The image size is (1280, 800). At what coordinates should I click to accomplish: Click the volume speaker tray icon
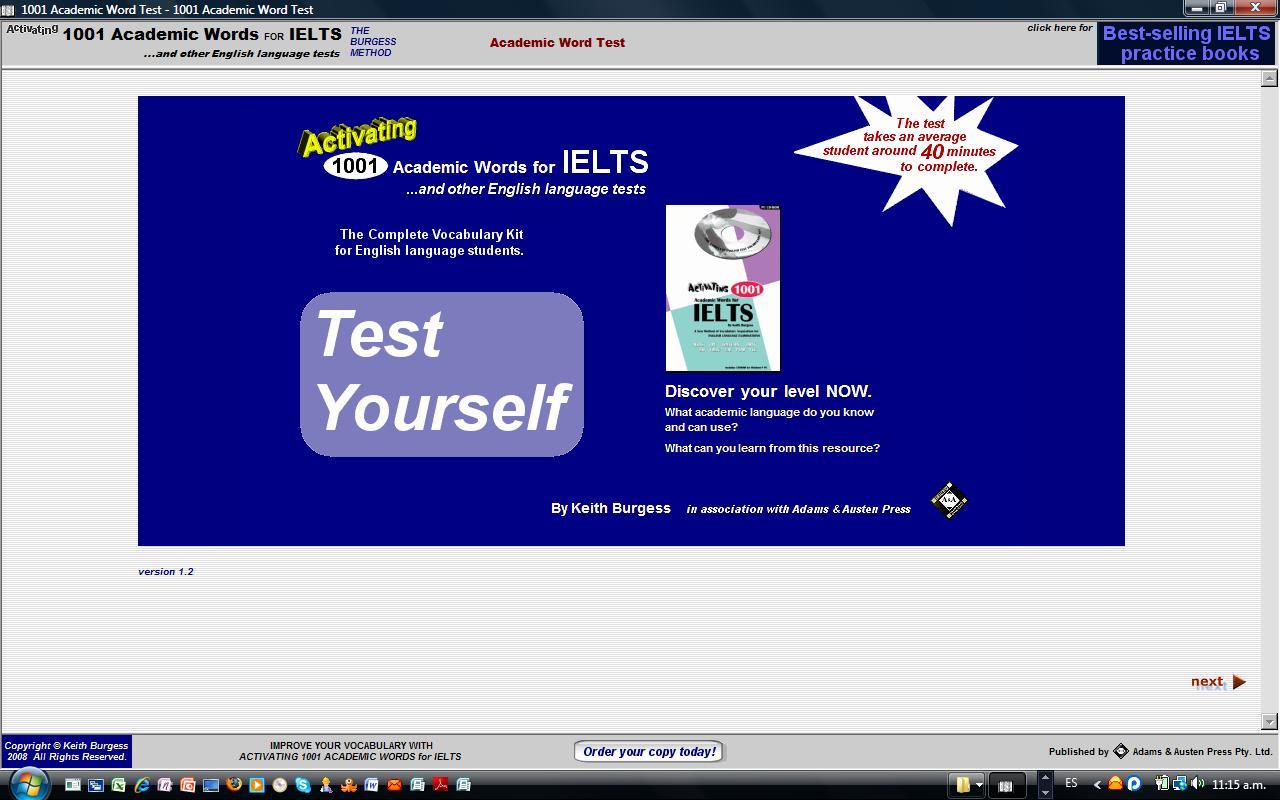click(x=1196, y=784)
